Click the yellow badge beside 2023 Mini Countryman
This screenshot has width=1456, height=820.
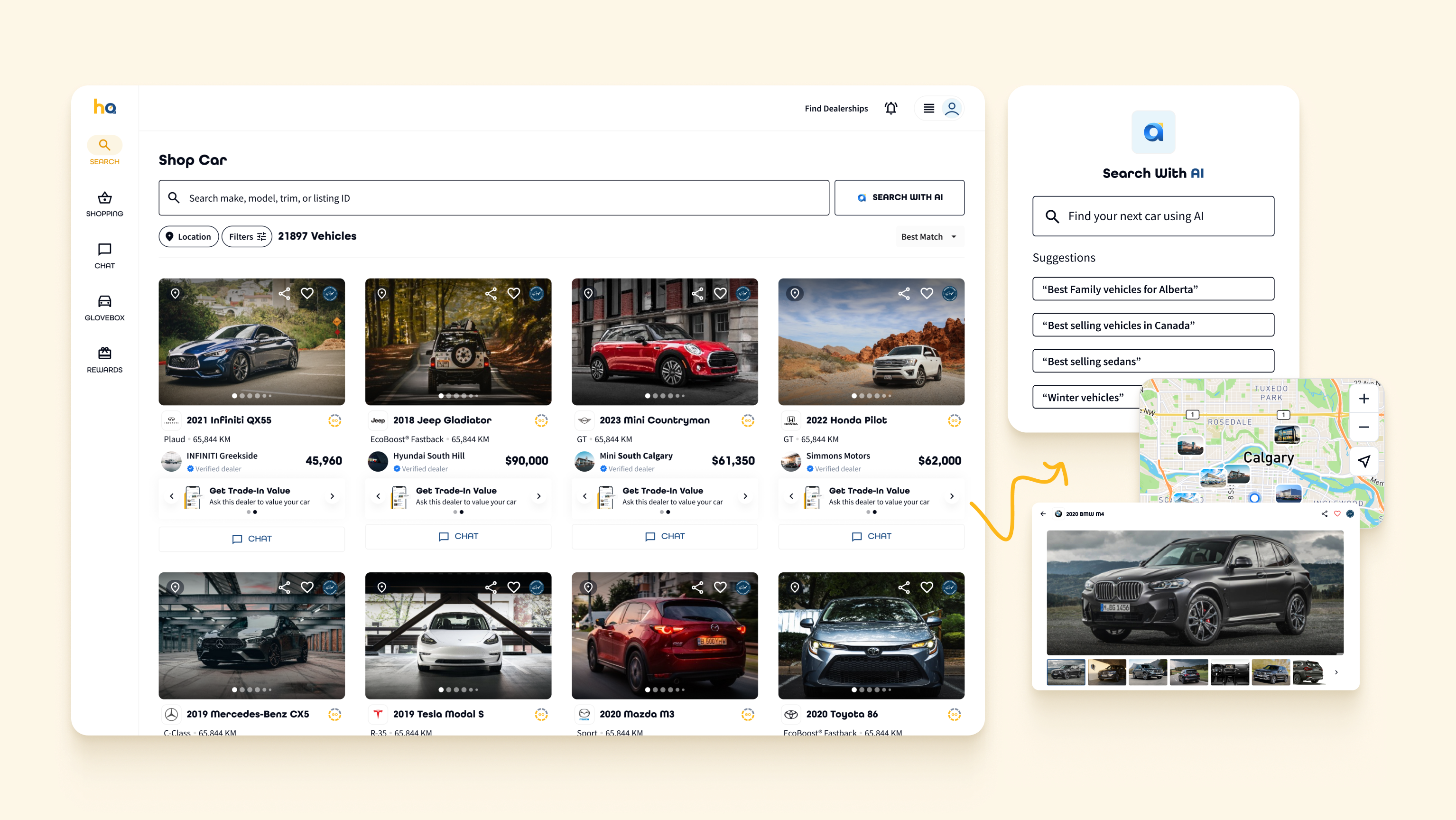(x=748, y=420)
